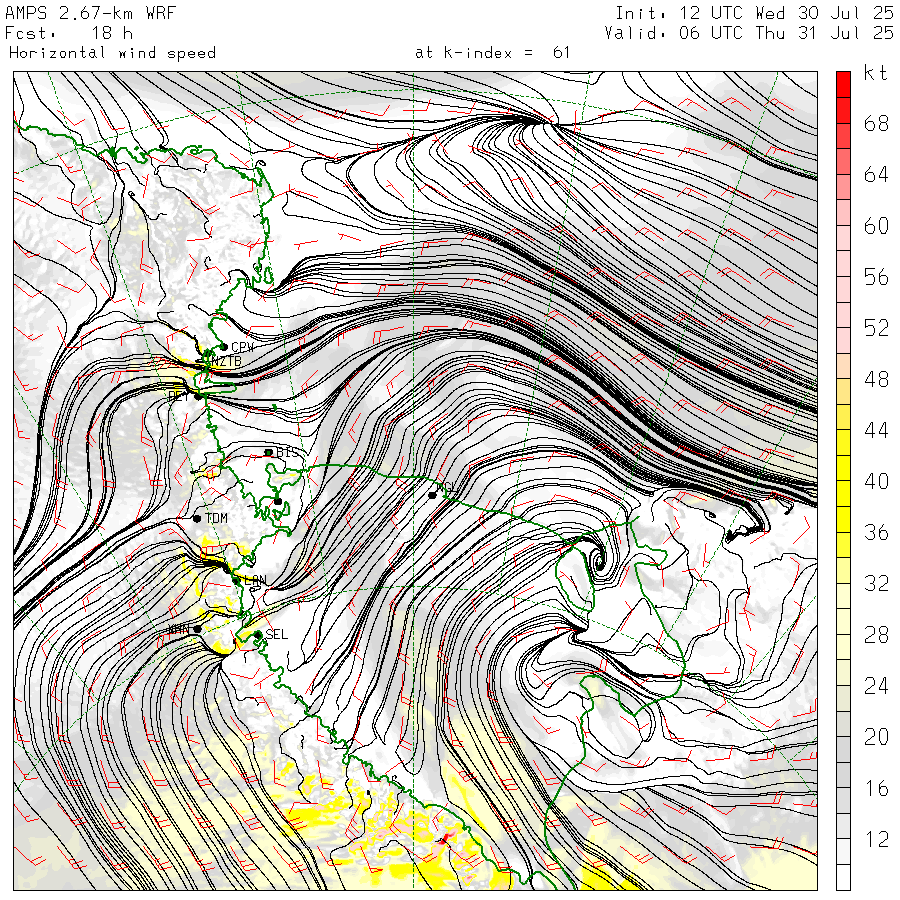
Task: Click the SEL station label
Action: click(276, 634)
